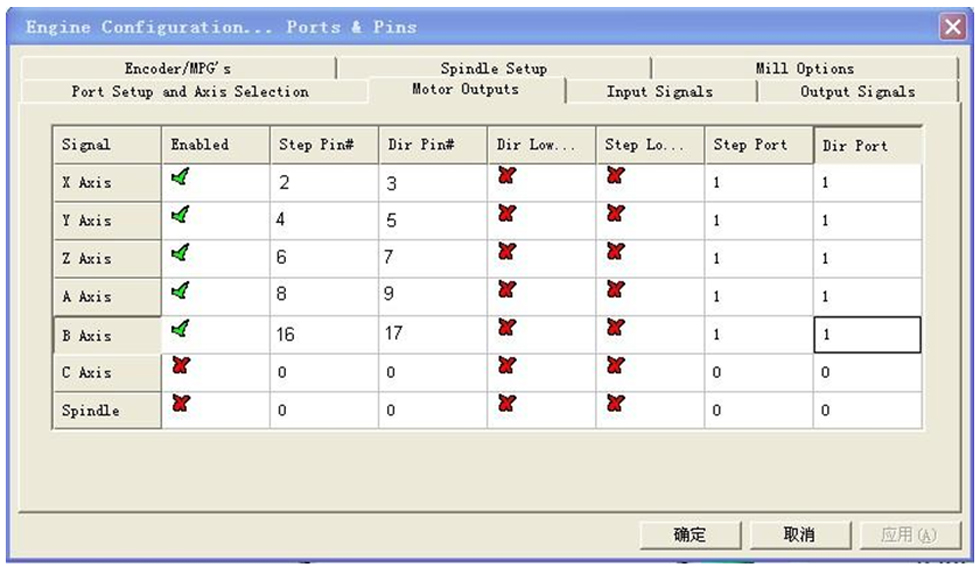
Task: Click the 确定 (OK) button
Action: tap(690, 535)
